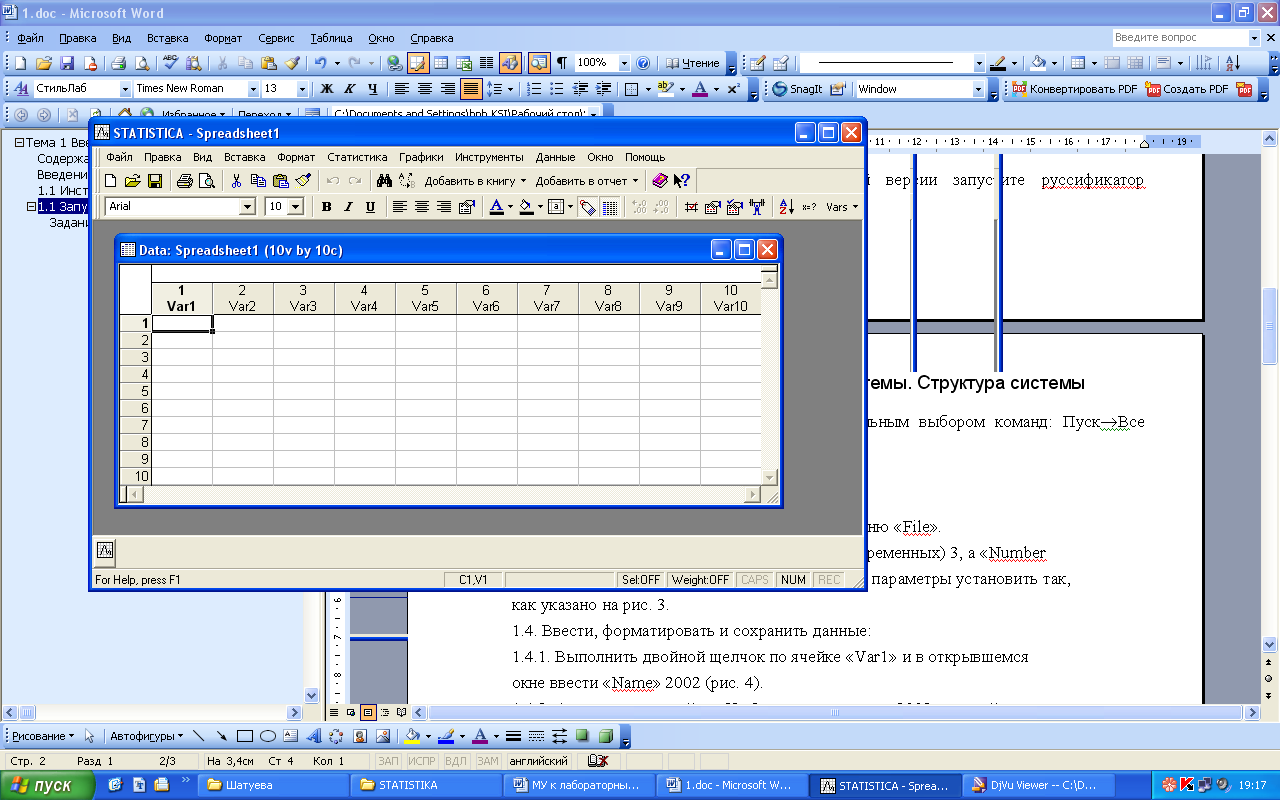The image size is (1280, 800).
Task: Click STATISTICA fill color bucket swatch
Action: tap(526, 207)
